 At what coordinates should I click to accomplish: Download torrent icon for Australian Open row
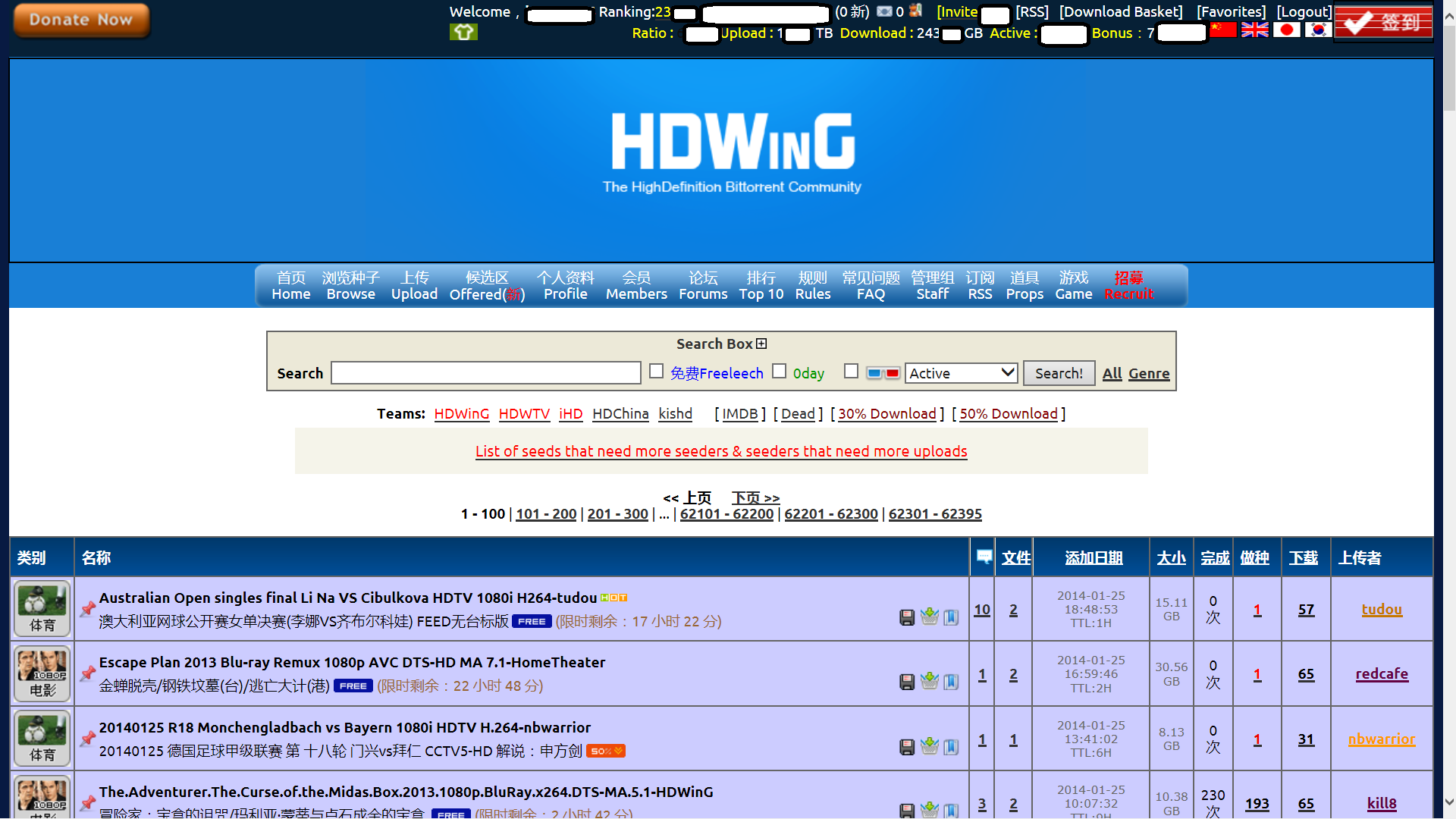(x=907, y=617)
